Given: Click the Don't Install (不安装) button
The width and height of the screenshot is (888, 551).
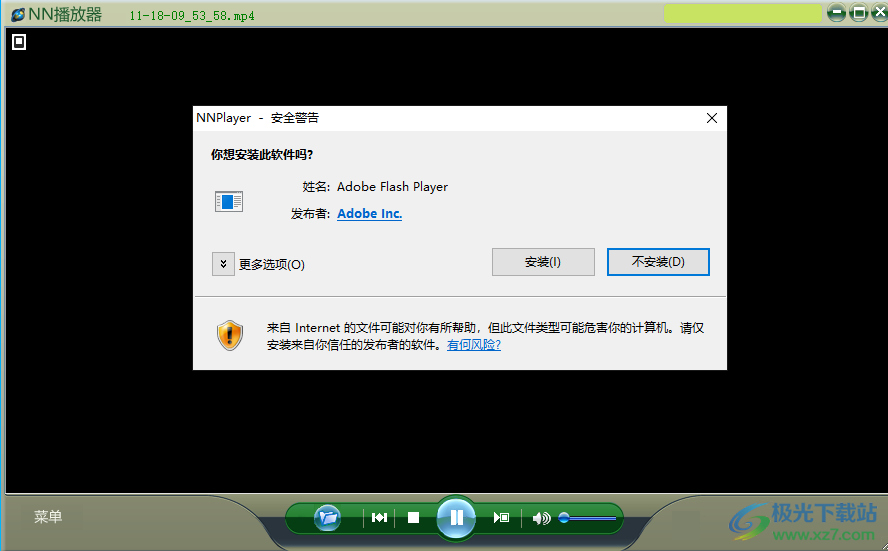Looking at the screenshot, I should click(658, 262).
